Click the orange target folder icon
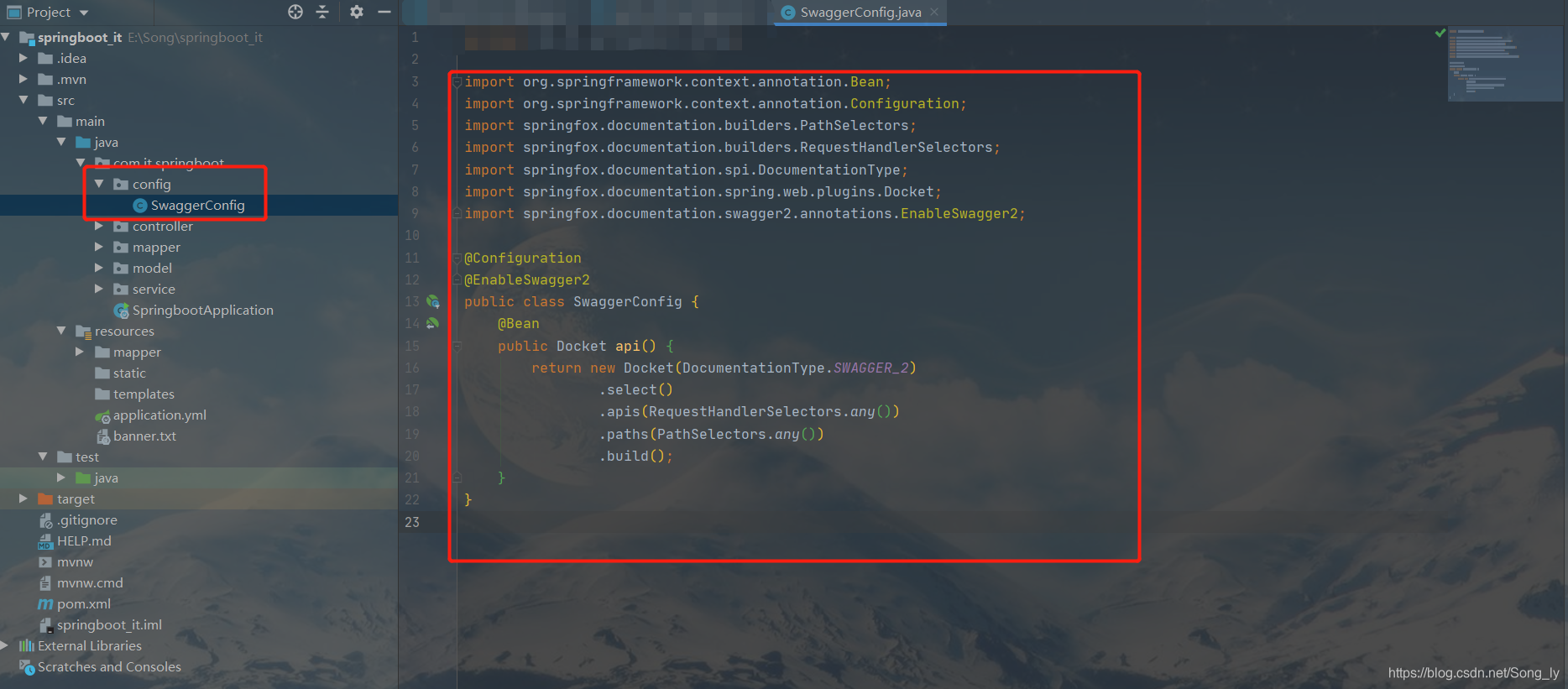The image size is (1568, 689). click(45, 498)
